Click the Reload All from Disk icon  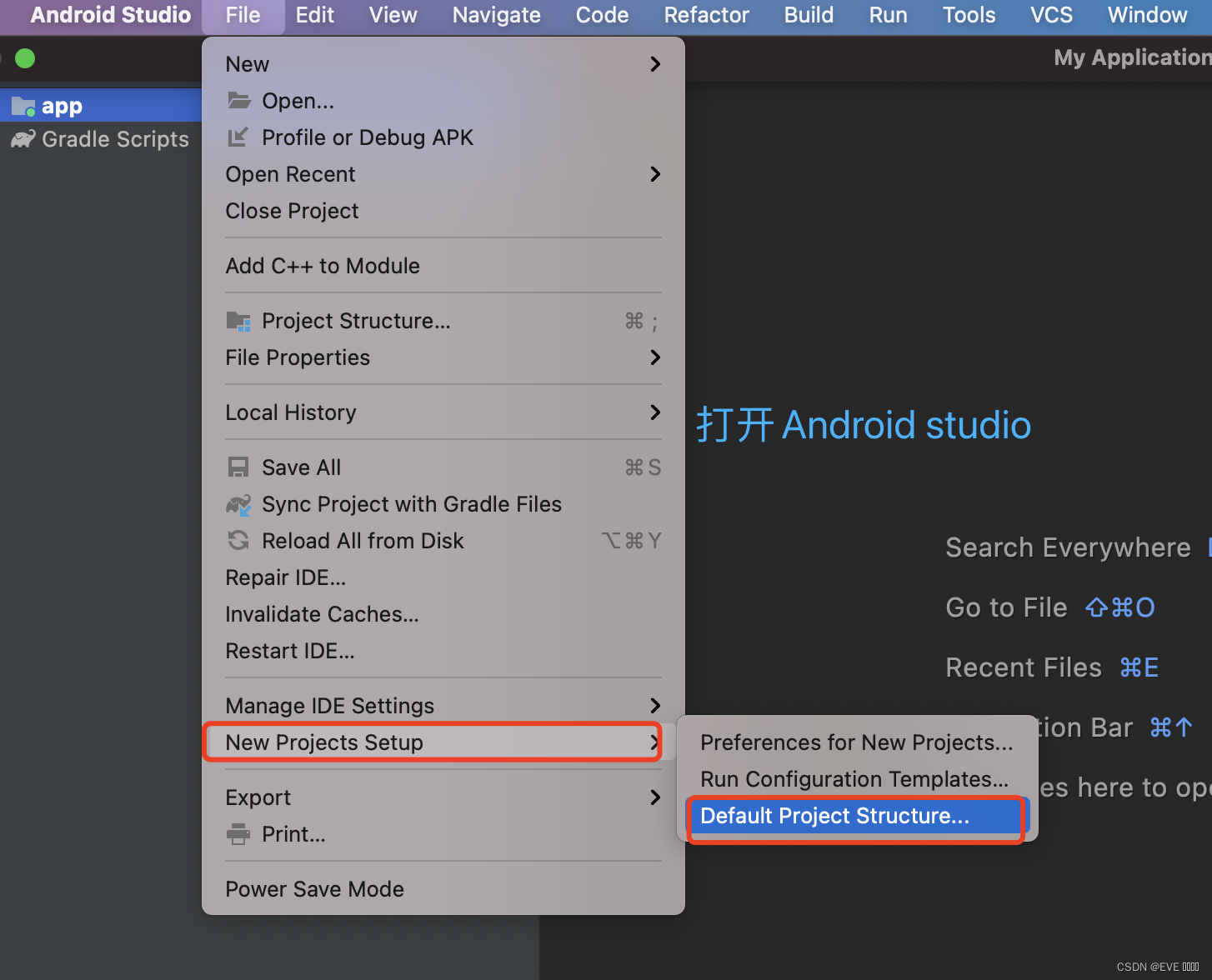(238, 541)
